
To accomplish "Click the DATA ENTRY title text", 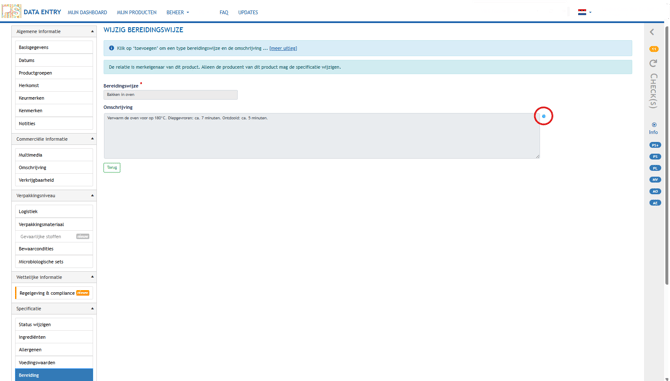I will [x=42, y=12].
